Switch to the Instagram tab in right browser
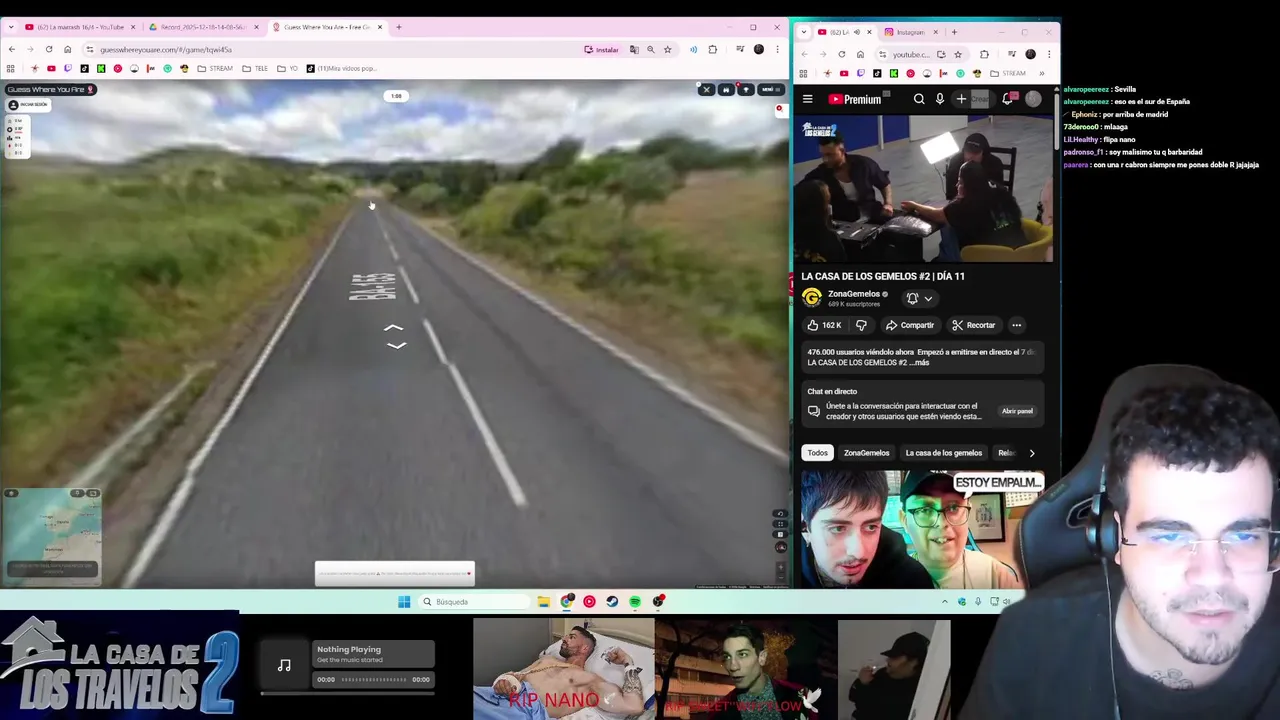Image resolution: width=1280 pixels, height=720 pixels. point(910,32)
